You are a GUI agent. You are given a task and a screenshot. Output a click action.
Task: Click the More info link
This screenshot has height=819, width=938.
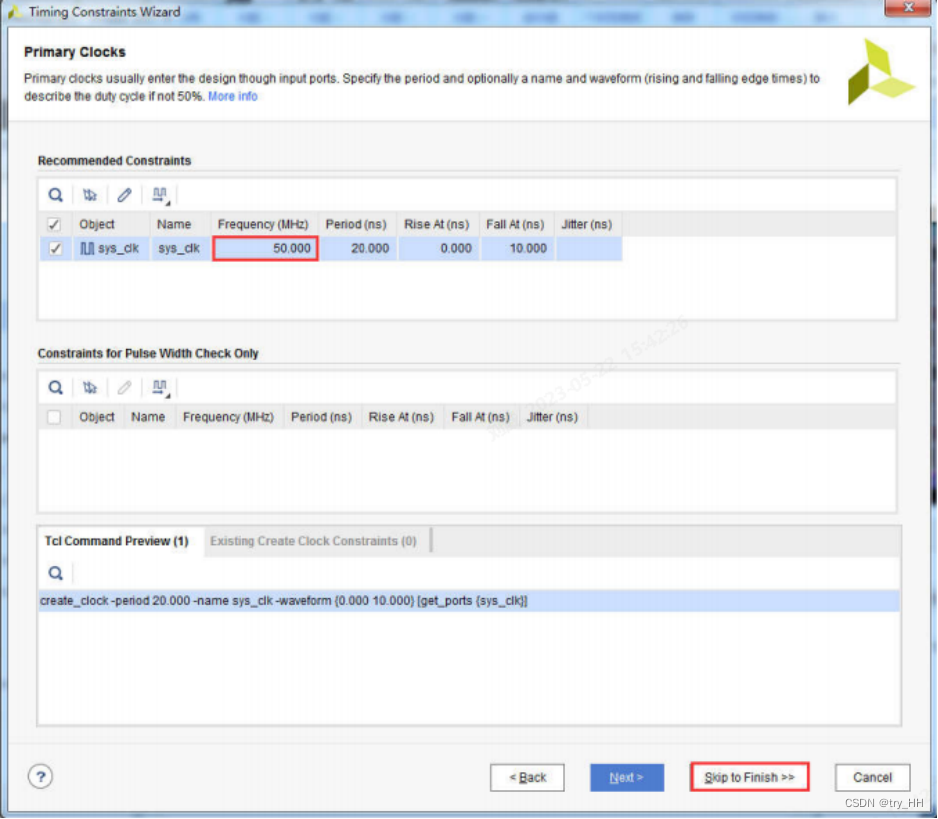pyautogui.click(x=233, y=96)
